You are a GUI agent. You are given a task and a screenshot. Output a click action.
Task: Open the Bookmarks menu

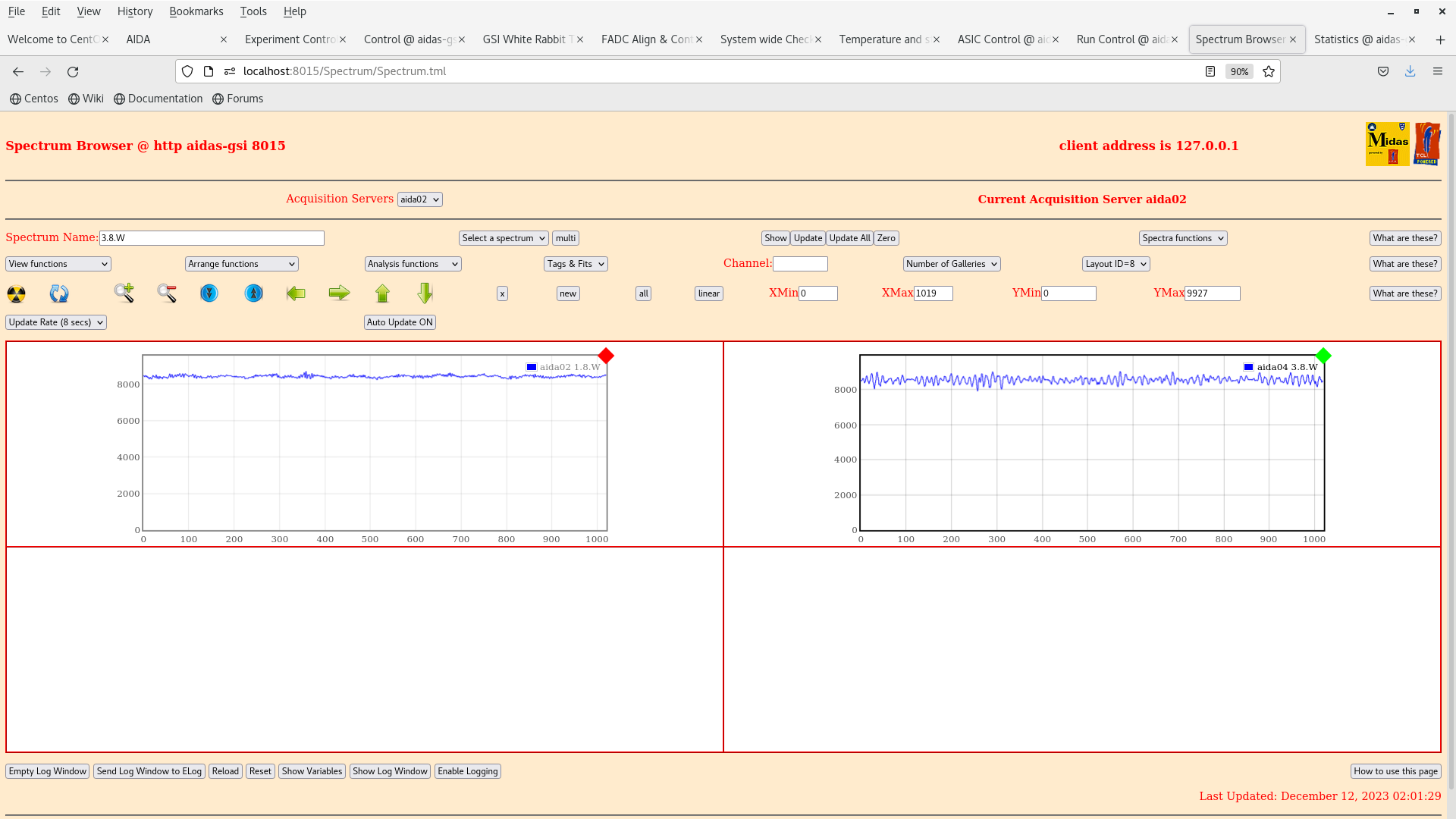coord(196,11)
